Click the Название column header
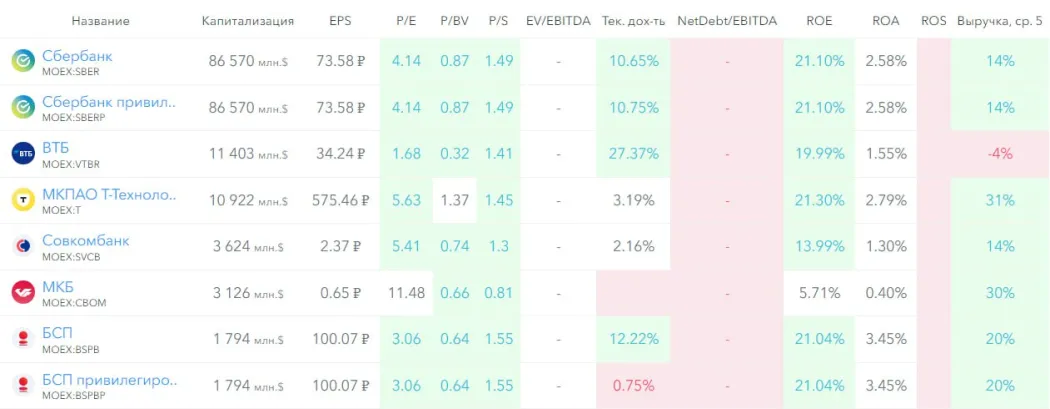Viewport: 1050px width, 409px height. click(x=101, y=21)
